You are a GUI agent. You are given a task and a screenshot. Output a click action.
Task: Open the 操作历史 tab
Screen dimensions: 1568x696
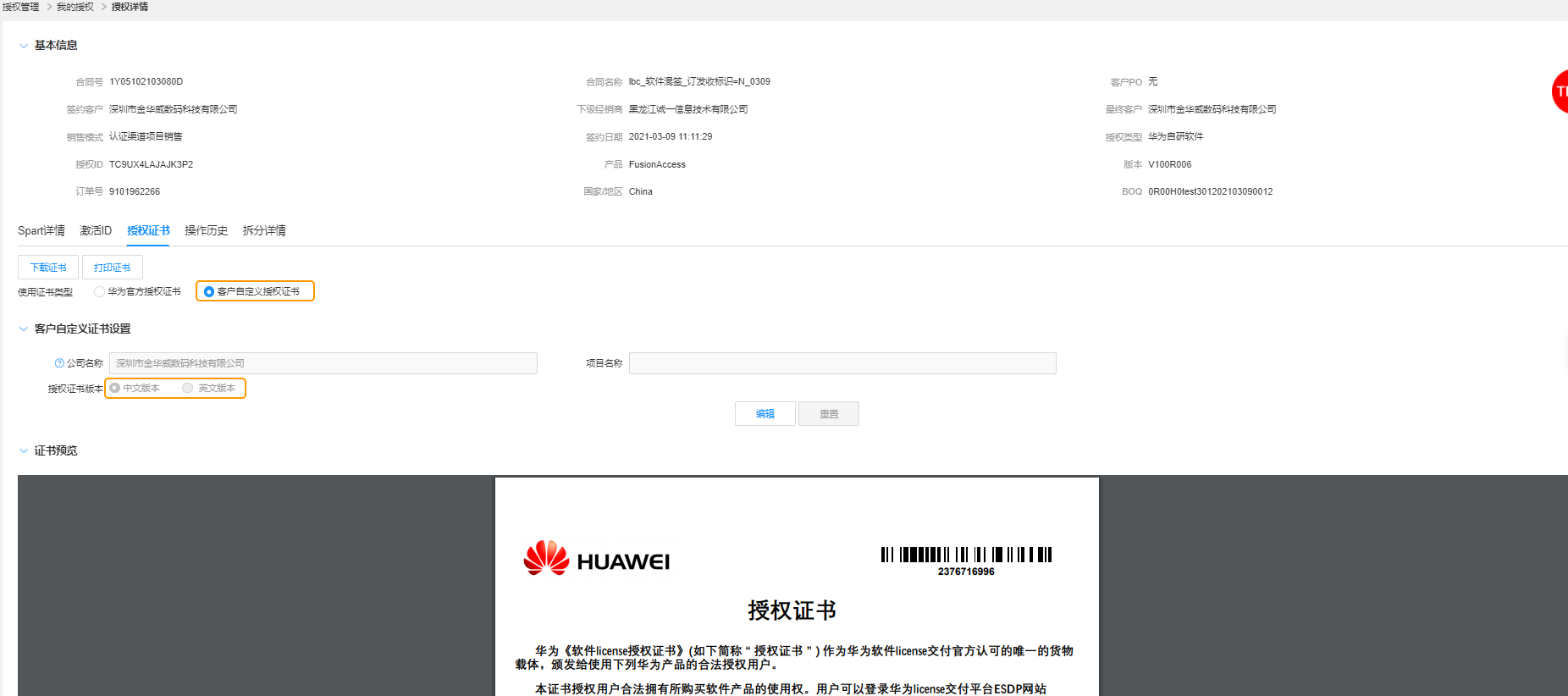[x=207, y=230]
